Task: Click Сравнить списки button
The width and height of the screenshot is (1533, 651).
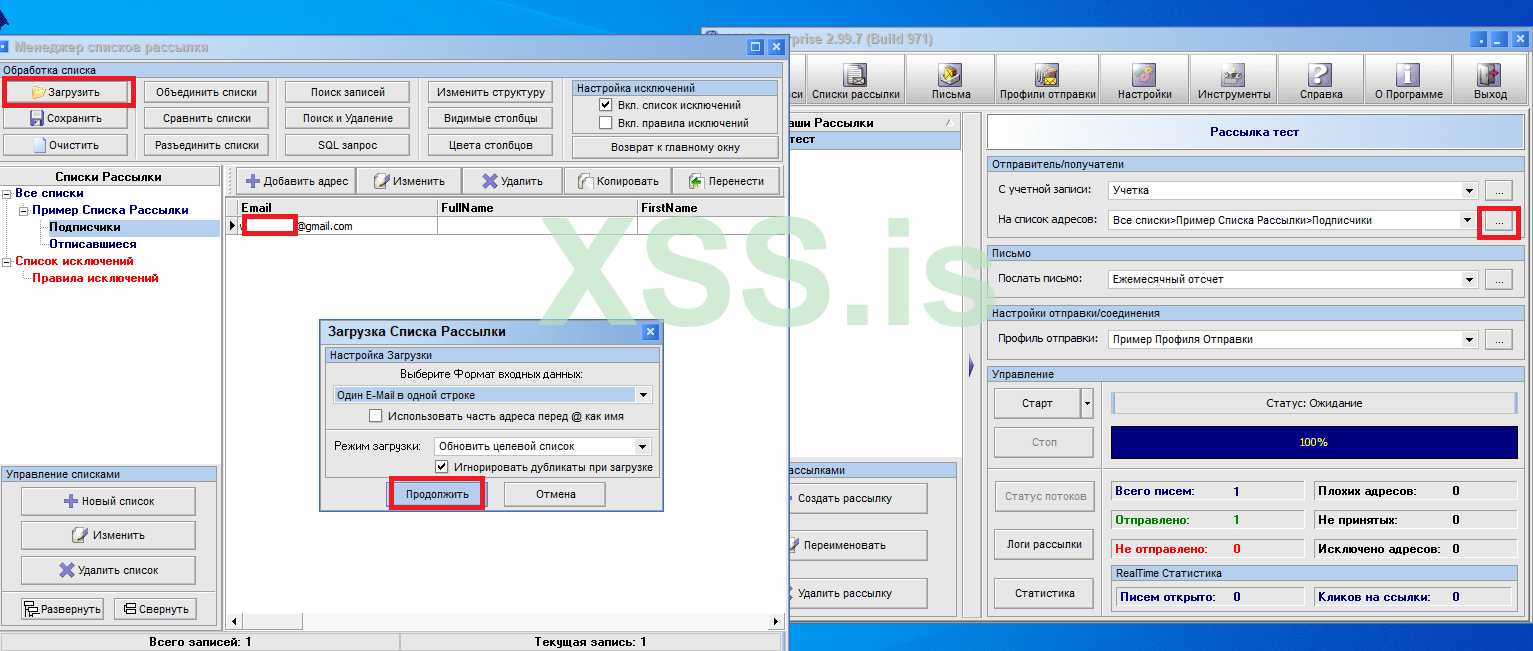Action: click(206, 118)
